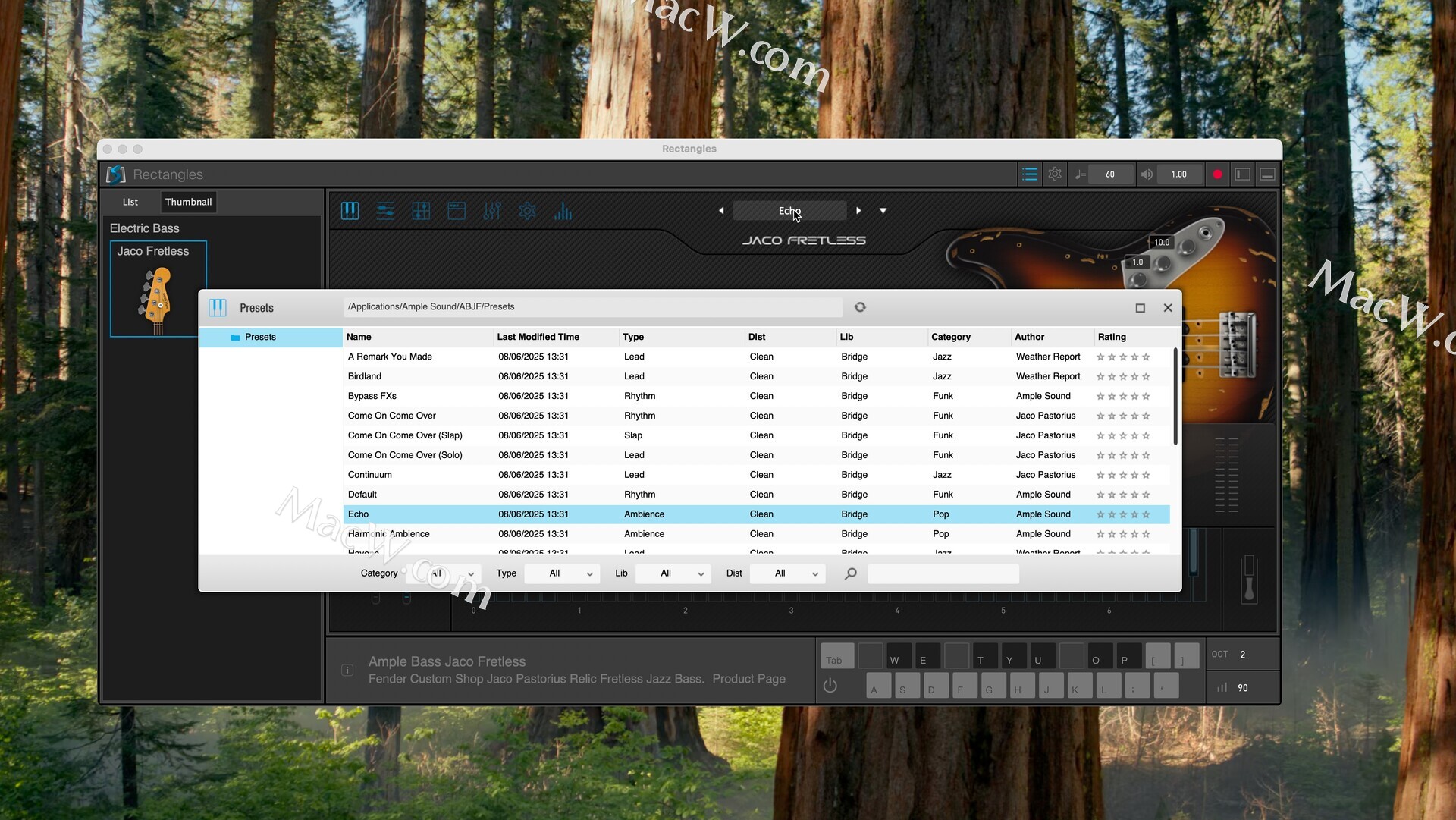Open the Product Page link
This screenshot has height=820, width=1456.
748,679
